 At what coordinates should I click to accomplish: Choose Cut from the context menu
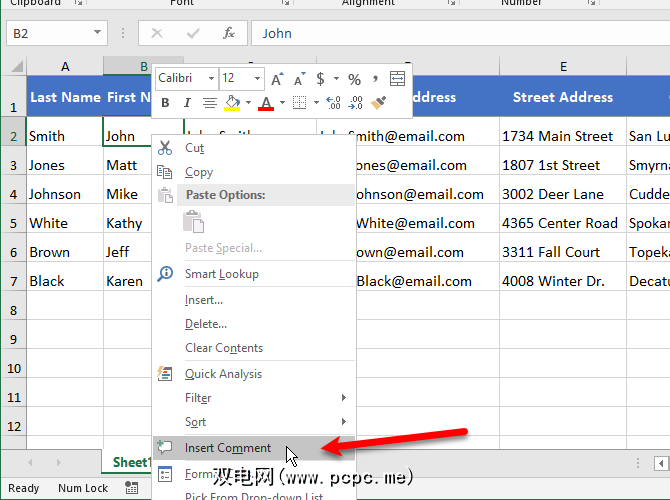(255, 148)
